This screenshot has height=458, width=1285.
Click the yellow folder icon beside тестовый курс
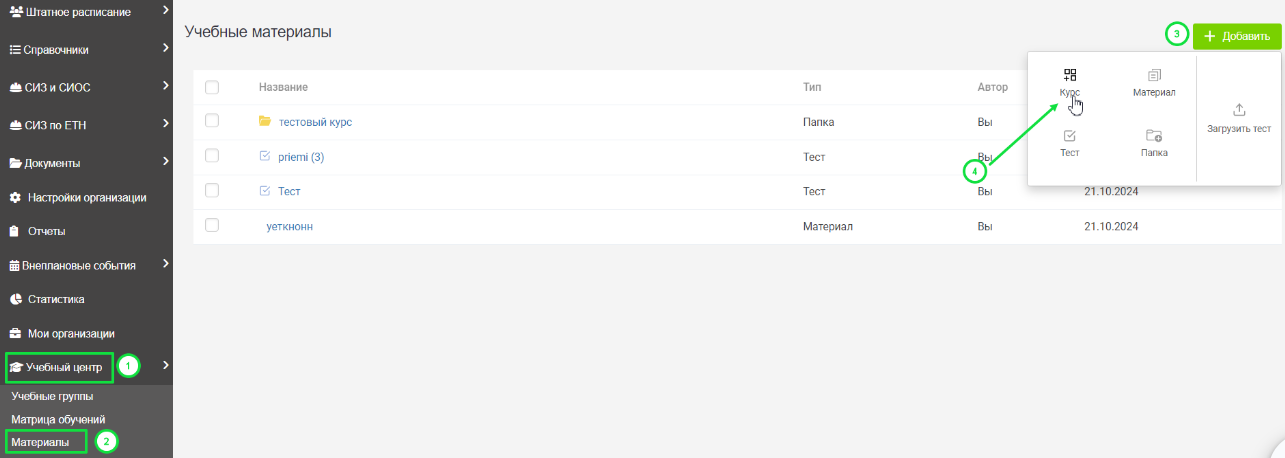[x=265, y=121]
